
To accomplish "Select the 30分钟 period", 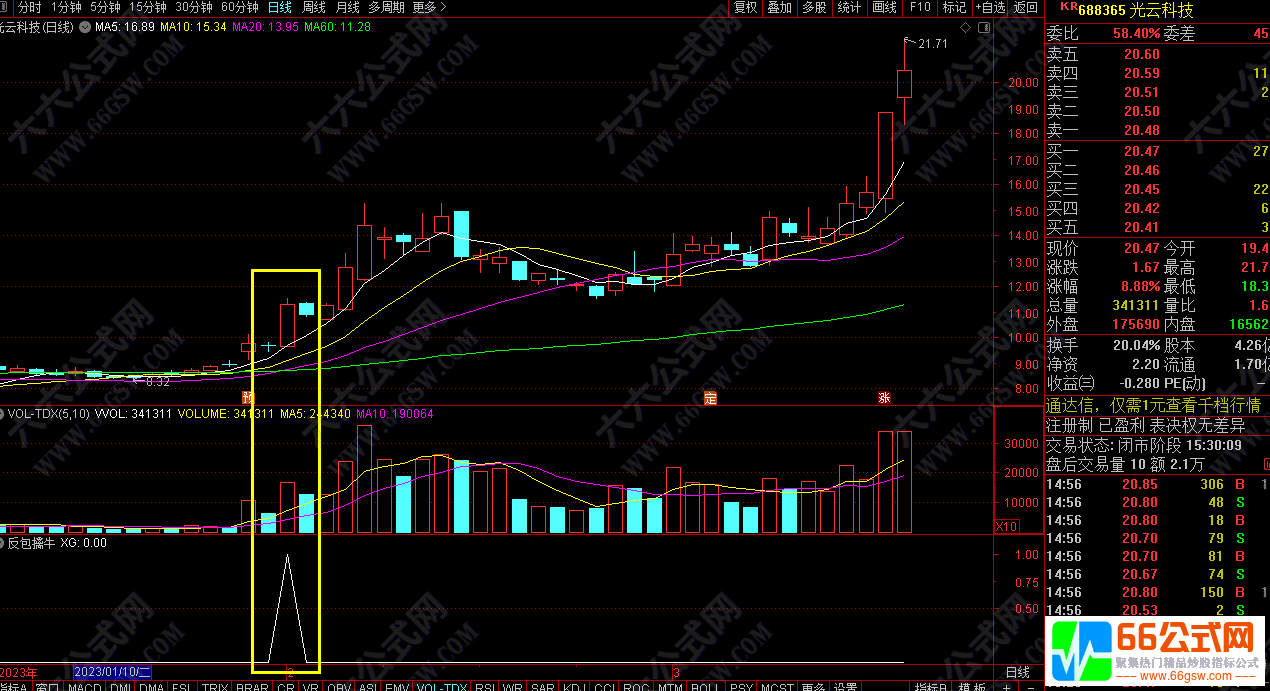I will pos(194,7).
